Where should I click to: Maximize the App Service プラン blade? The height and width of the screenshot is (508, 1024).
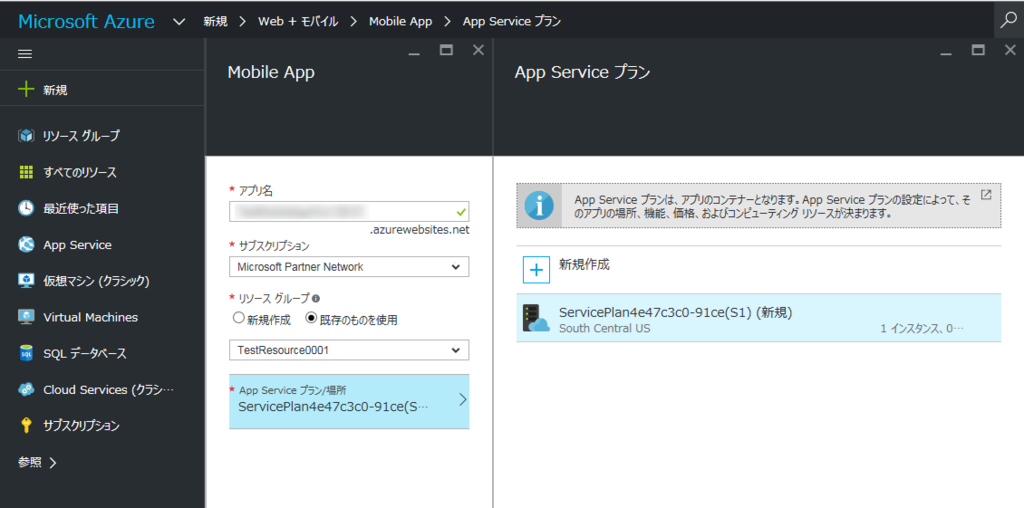click(x=978, y=50)
